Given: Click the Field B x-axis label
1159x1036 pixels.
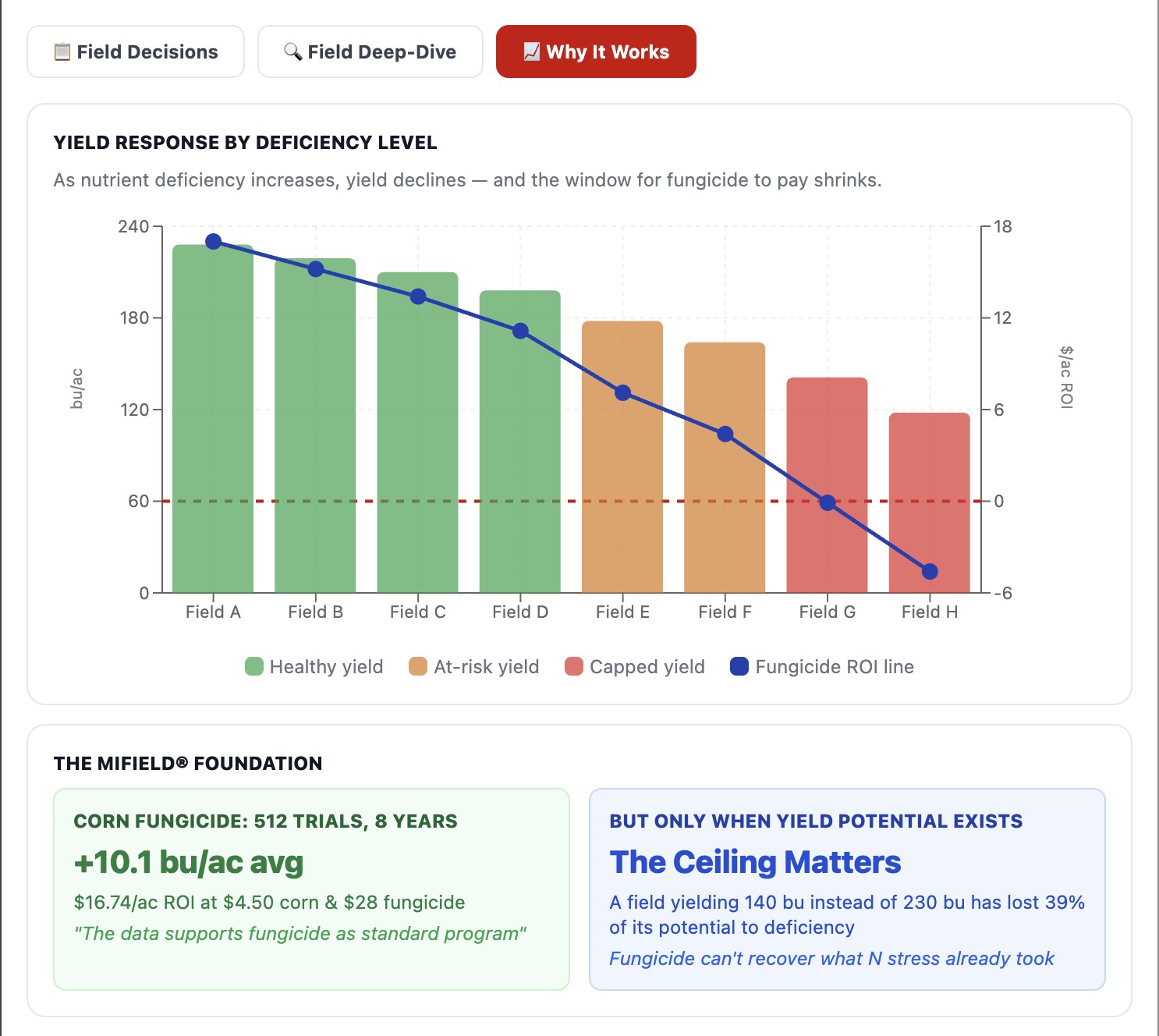Looking at the screenshot, I should (x=315, y=612).
